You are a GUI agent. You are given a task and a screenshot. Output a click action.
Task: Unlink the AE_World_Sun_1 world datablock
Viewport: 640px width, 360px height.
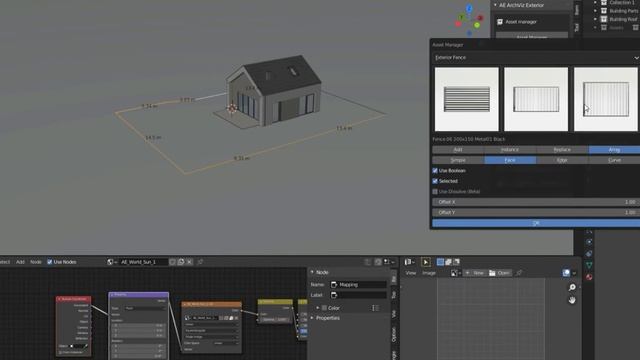pyautogui.click(x=189, y=262)
